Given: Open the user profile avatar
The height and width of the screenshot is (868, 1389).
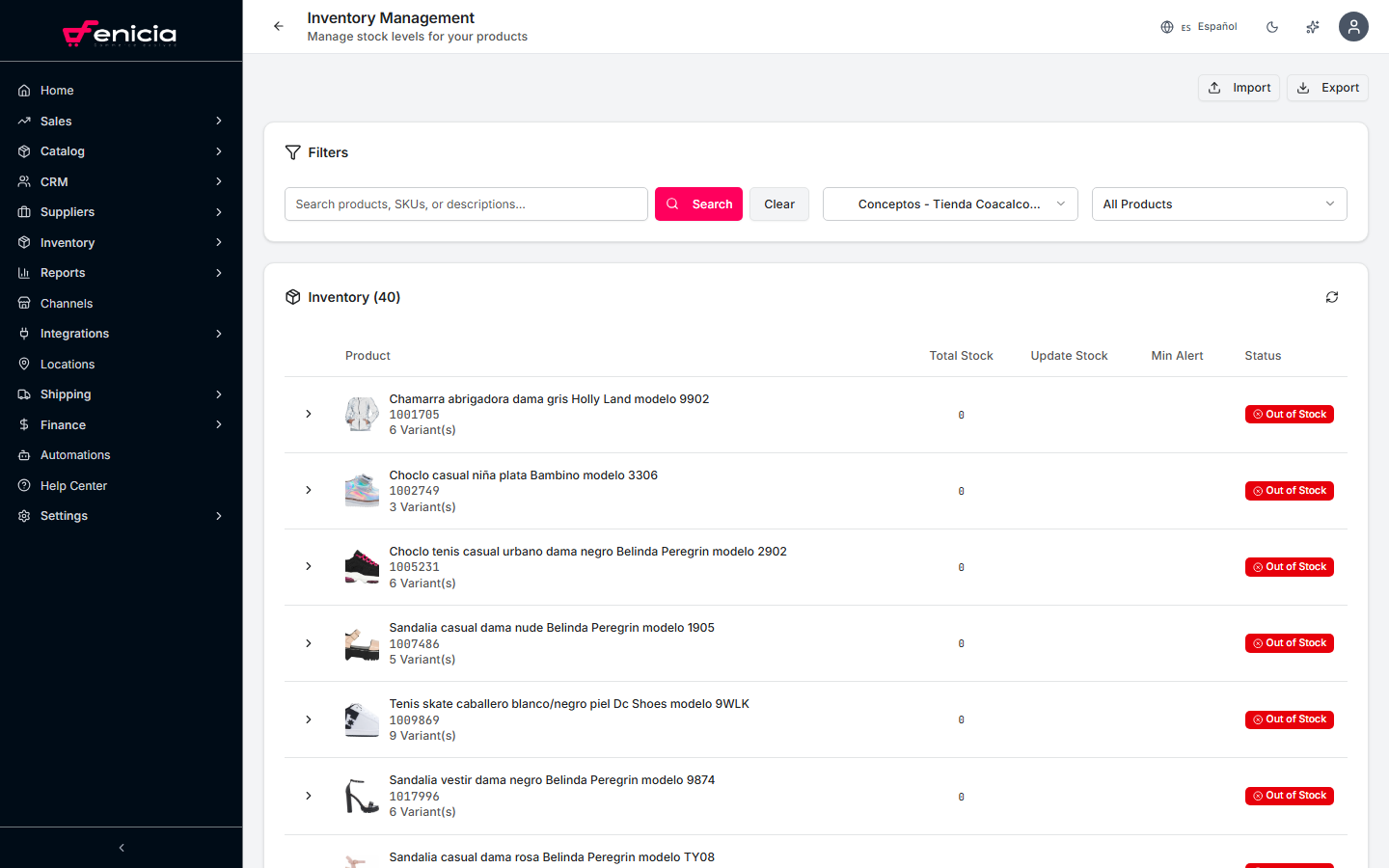Looking at the screenshot, I should click(x=1353, y=27).
